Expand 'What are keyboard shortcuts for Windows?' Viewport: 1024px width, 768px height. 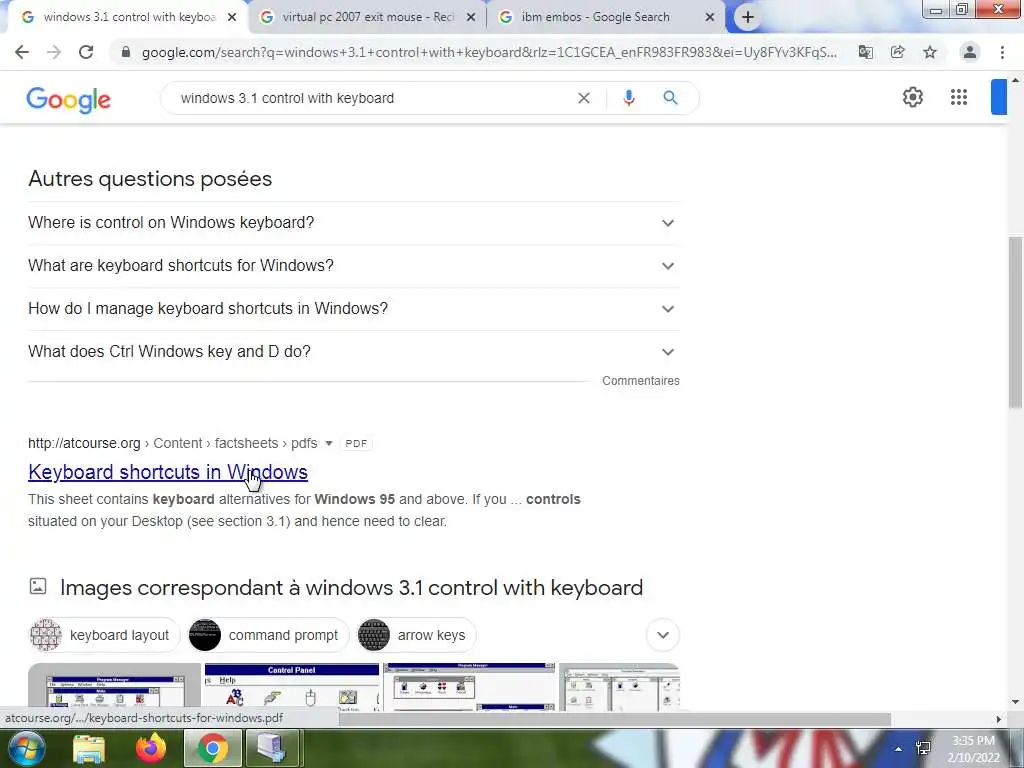(x=353, y=266)
